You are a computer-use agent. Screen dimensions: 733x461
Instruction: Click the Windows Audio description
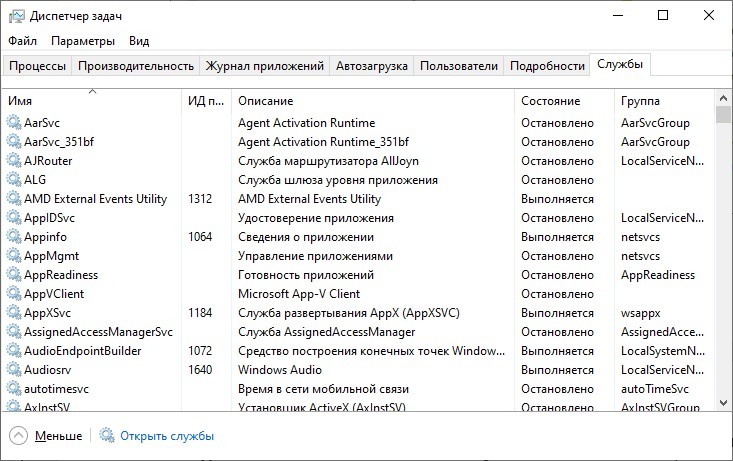click(x=280, y=370)
